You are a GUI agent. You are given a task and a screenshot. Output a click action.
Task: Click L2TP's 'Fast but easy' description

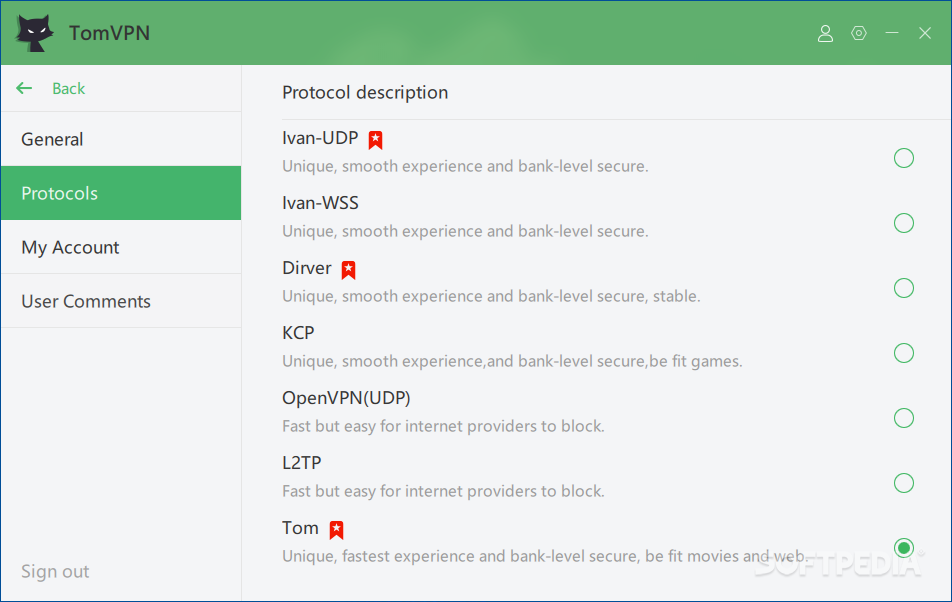pos(443,492)
